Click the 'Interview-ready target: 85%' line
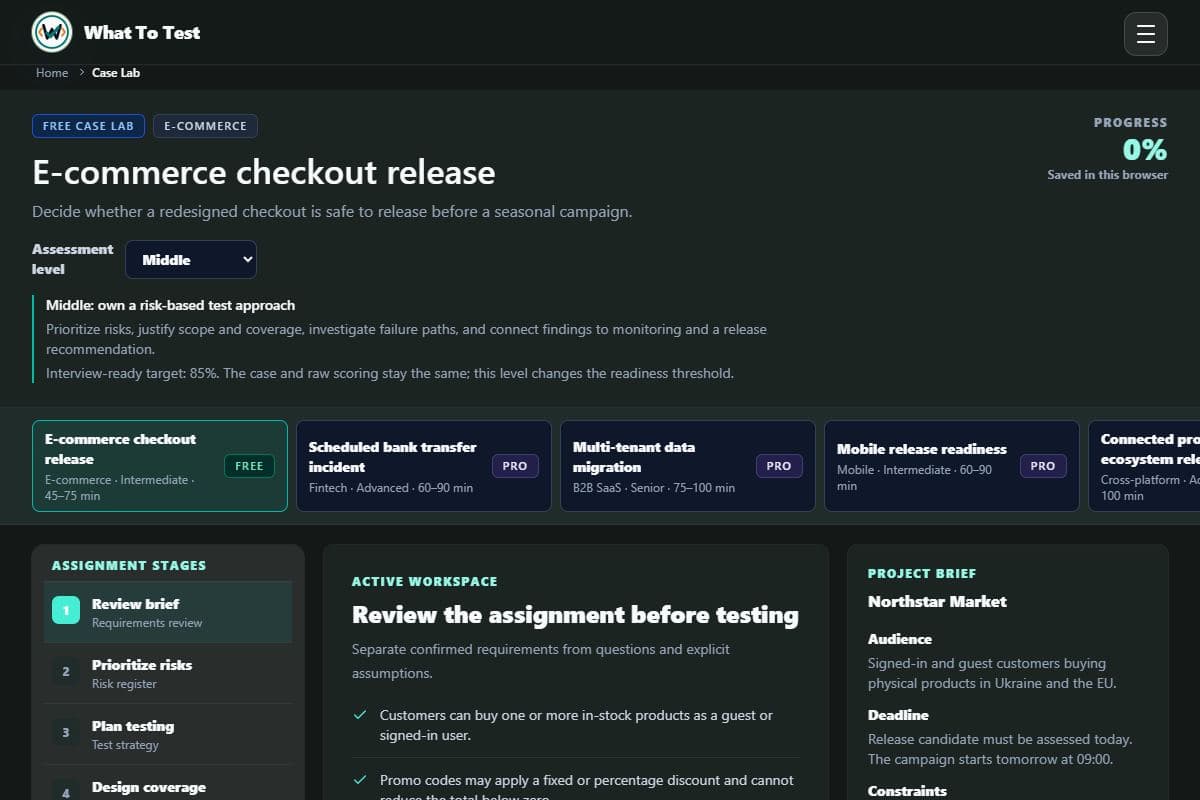Screen dimensions: 1200x800 [x=390, y=373]
